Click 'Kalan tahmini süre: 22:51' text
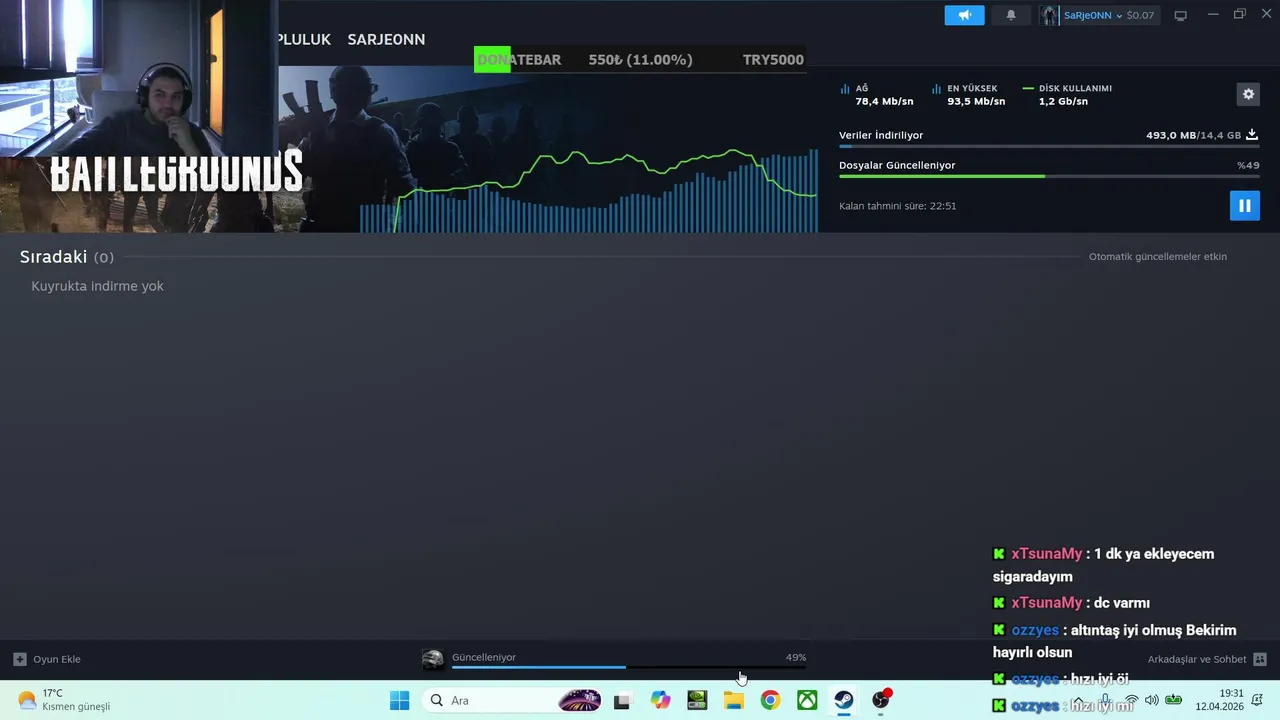 pyautogui.click(x=898, y=206)
